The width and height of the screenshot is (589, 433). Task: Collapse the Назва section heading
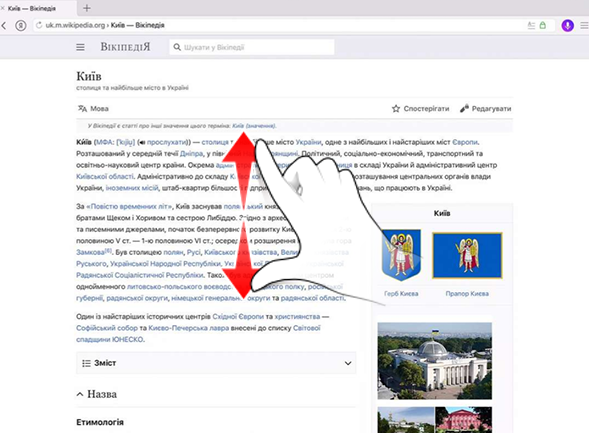click(97, 394)
